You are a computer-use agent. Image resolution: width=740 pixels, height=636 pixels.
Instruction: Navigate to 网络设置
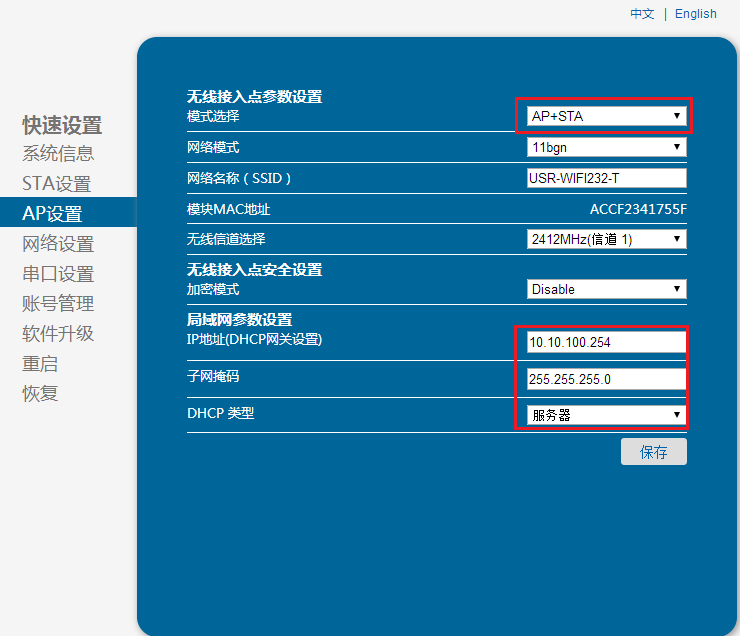pos(58,244)
